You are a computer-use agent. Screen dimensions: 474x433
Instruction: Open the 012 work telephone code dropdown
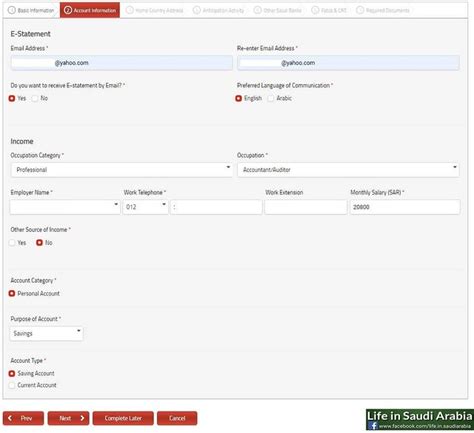click(145, 207)
